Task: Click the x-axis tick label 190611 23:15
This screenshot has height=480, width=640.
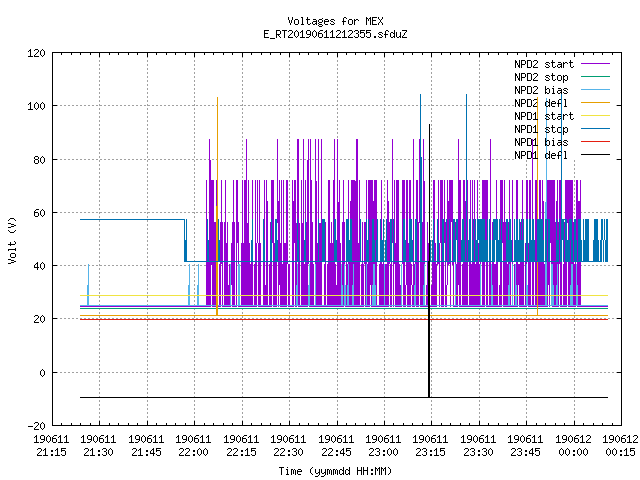Action: [x=431, y=446]
